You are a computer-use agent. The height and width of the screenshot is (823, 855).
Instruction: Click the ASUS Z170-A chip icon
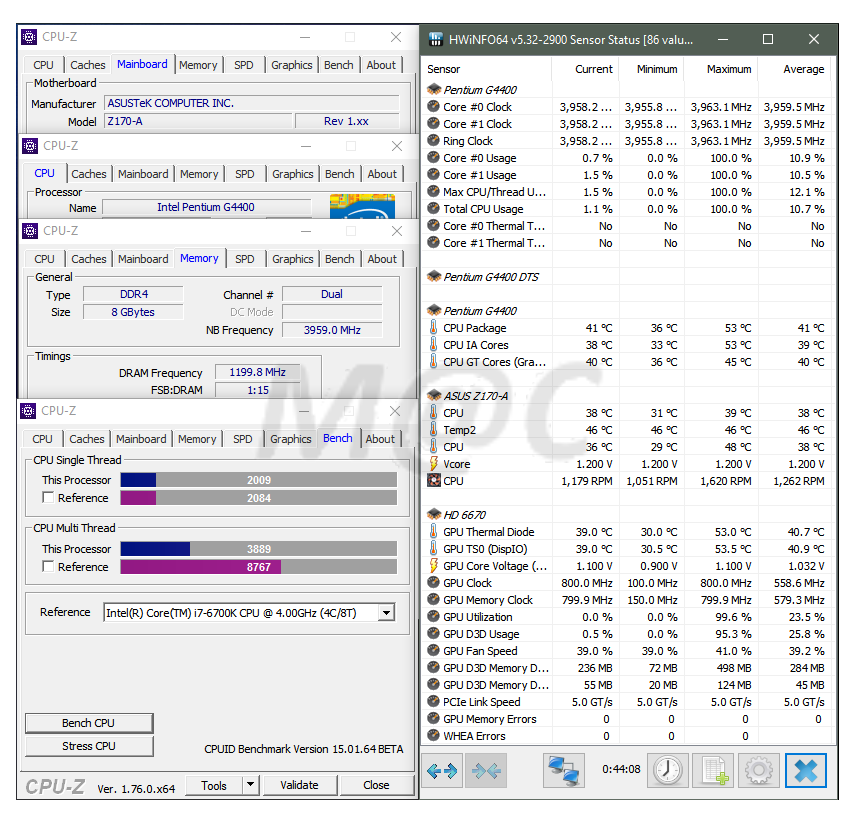click(434, 395)
